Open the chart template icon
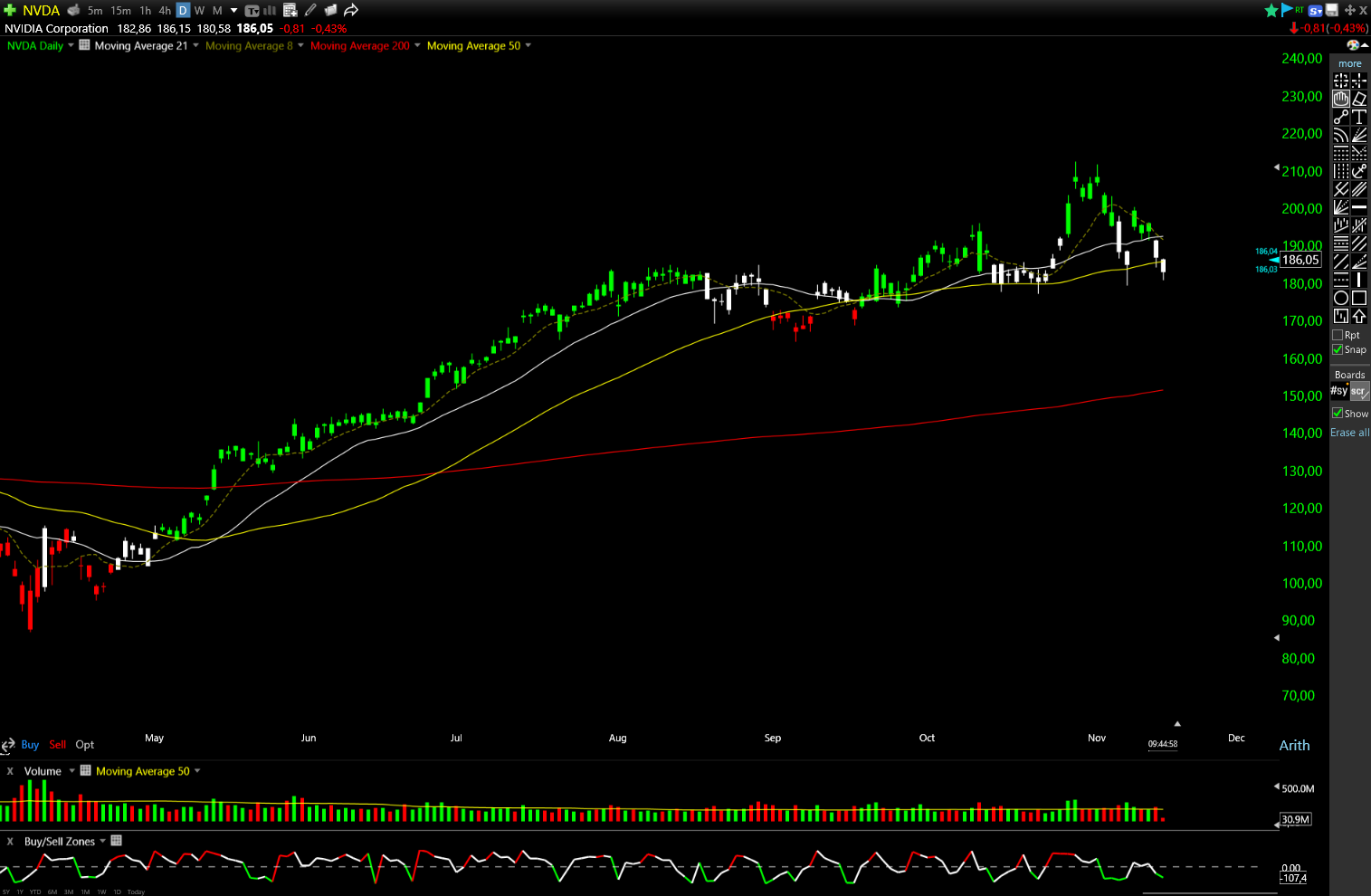Image resolution: width=1371 pixels, height=896 pixels. 252,11
